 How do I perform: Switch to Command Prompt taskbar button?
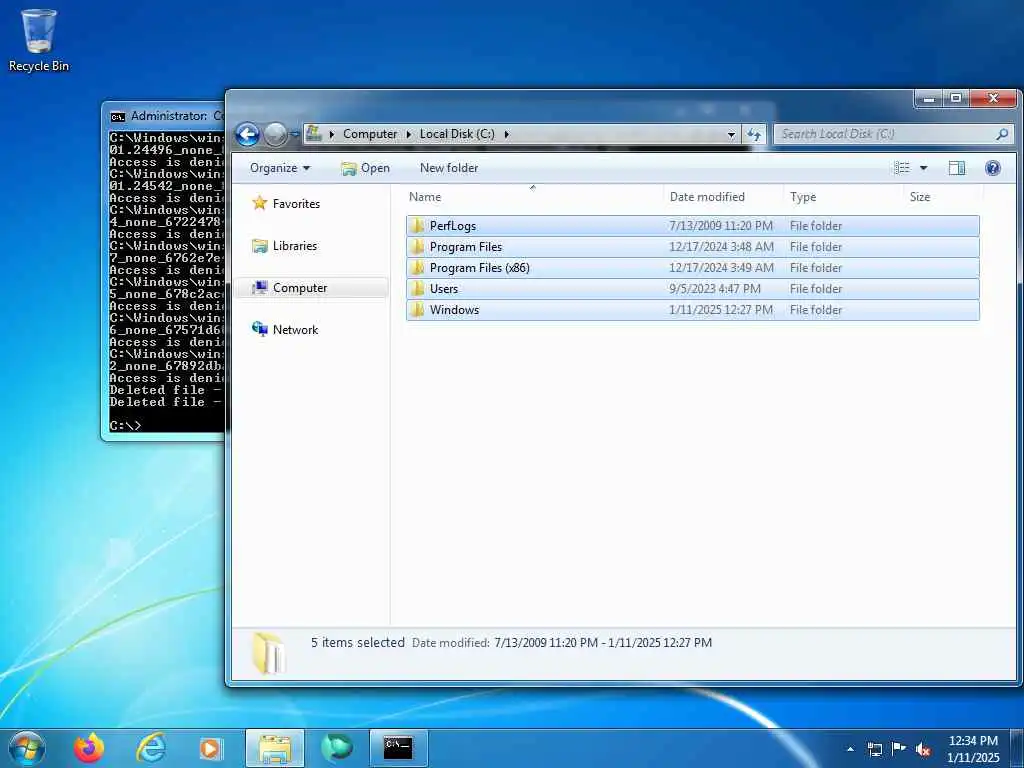(x=398, y=748)
